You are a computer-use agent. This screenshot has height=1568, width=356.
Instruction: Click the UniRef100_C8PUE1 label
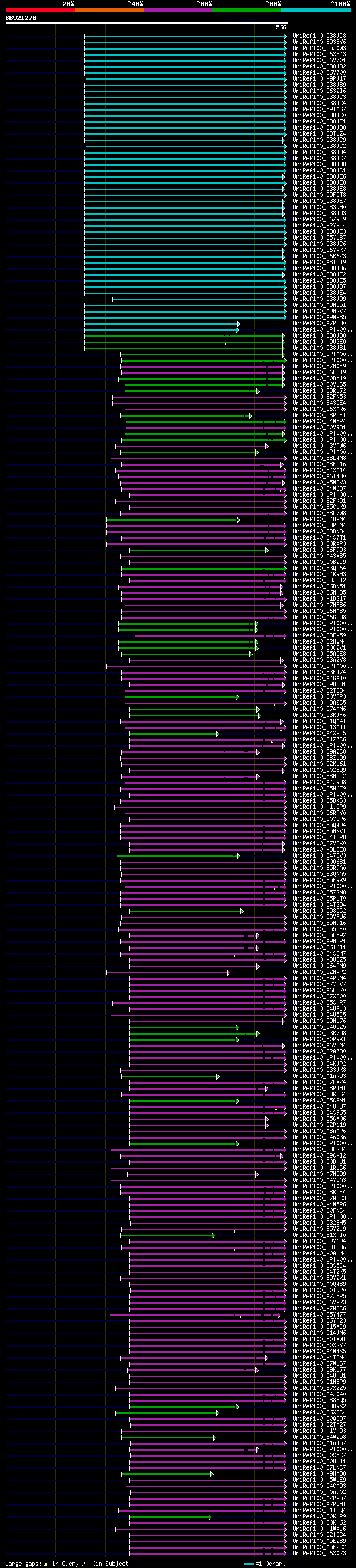[x=319, y=416]
